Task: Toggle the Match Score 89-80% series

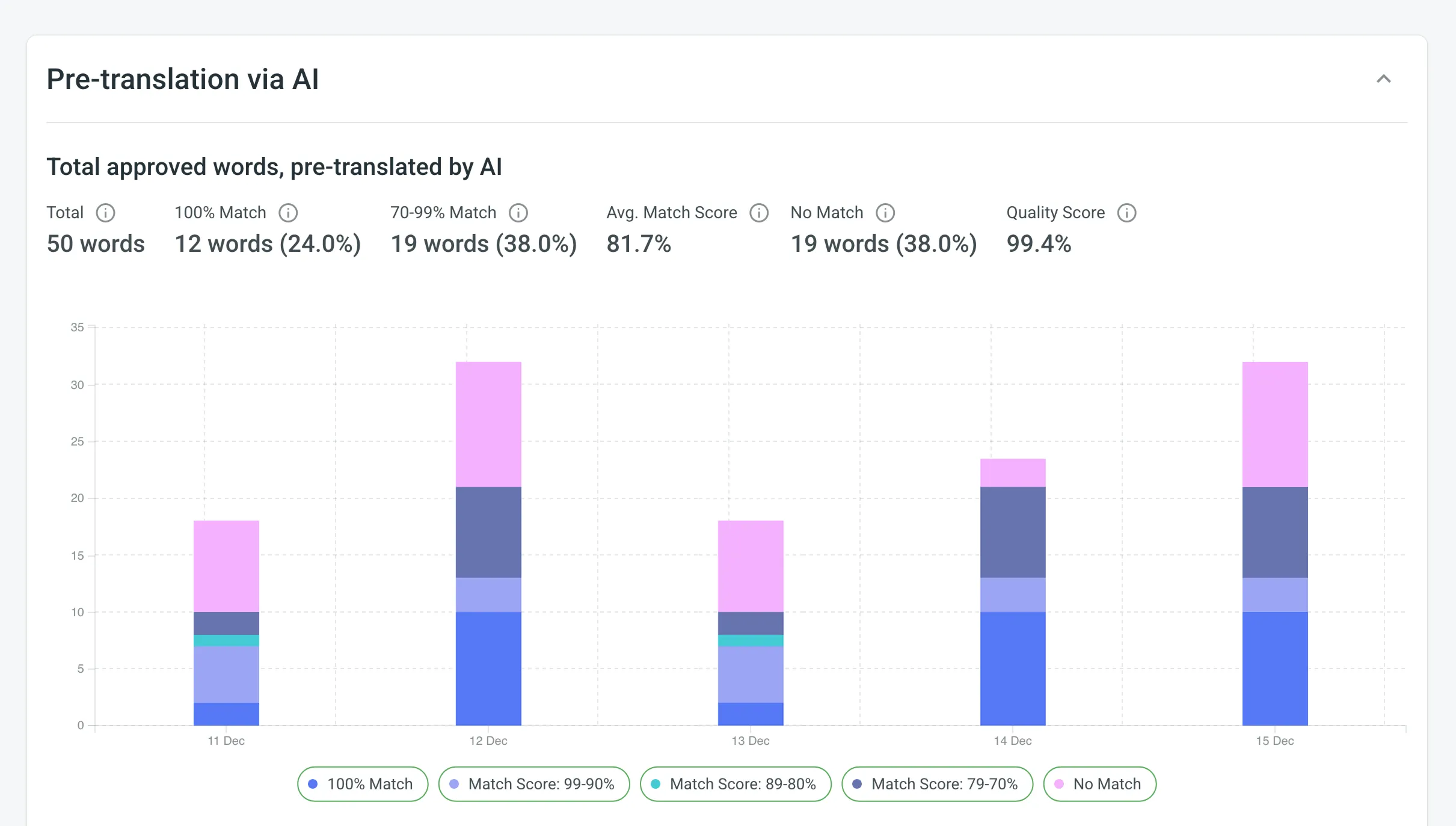Action: [x=736, y=784]
